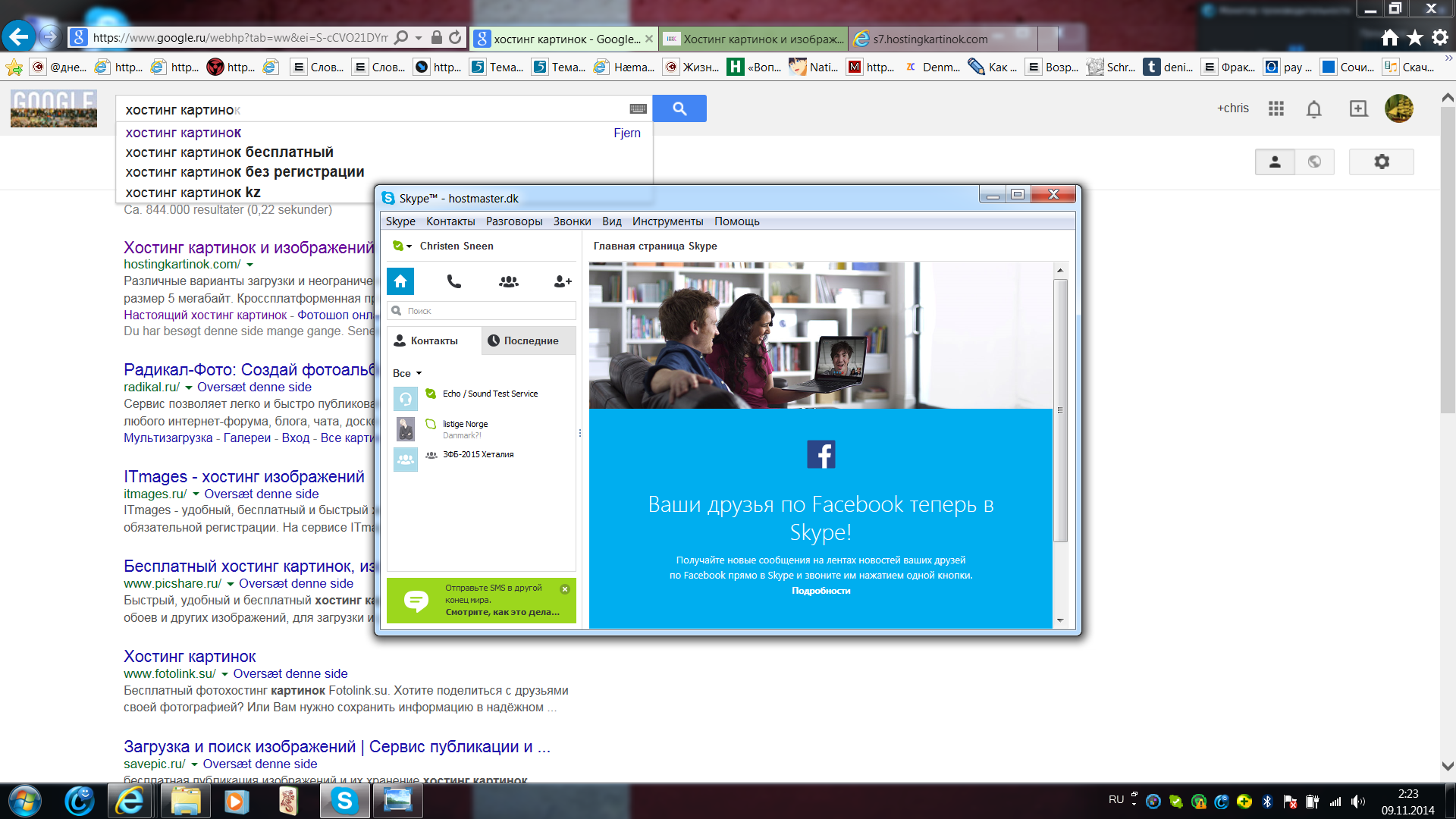This screenshot has width=1456, height=819.
Task: Select the listige Norge contact
Action: 482,429
